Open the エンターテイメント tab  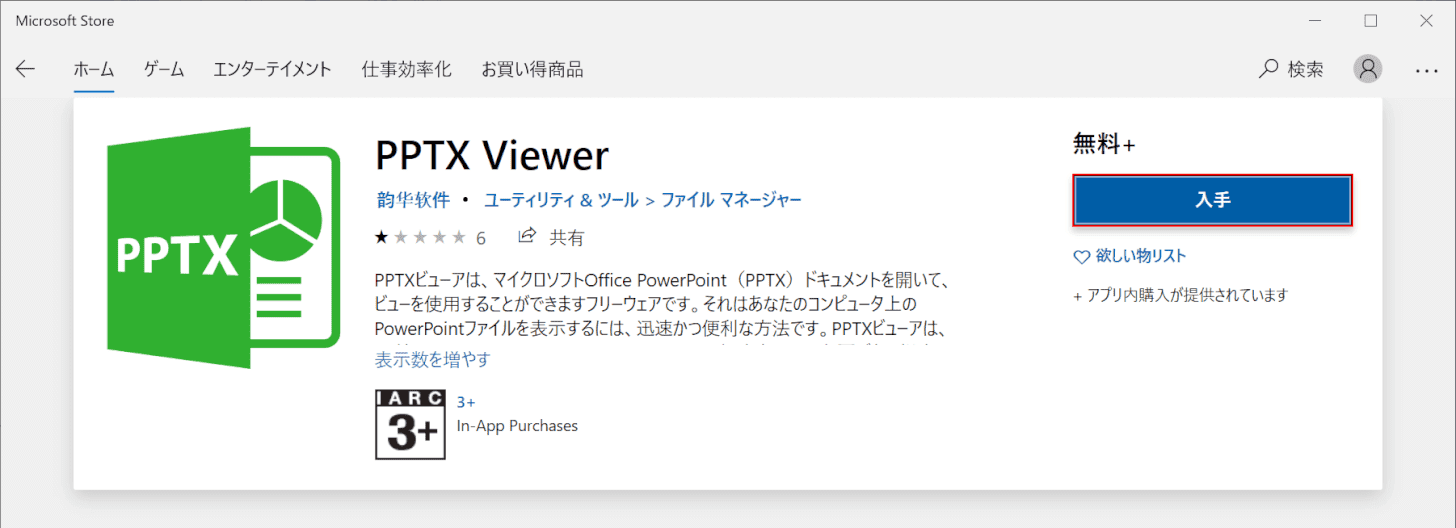272,69
